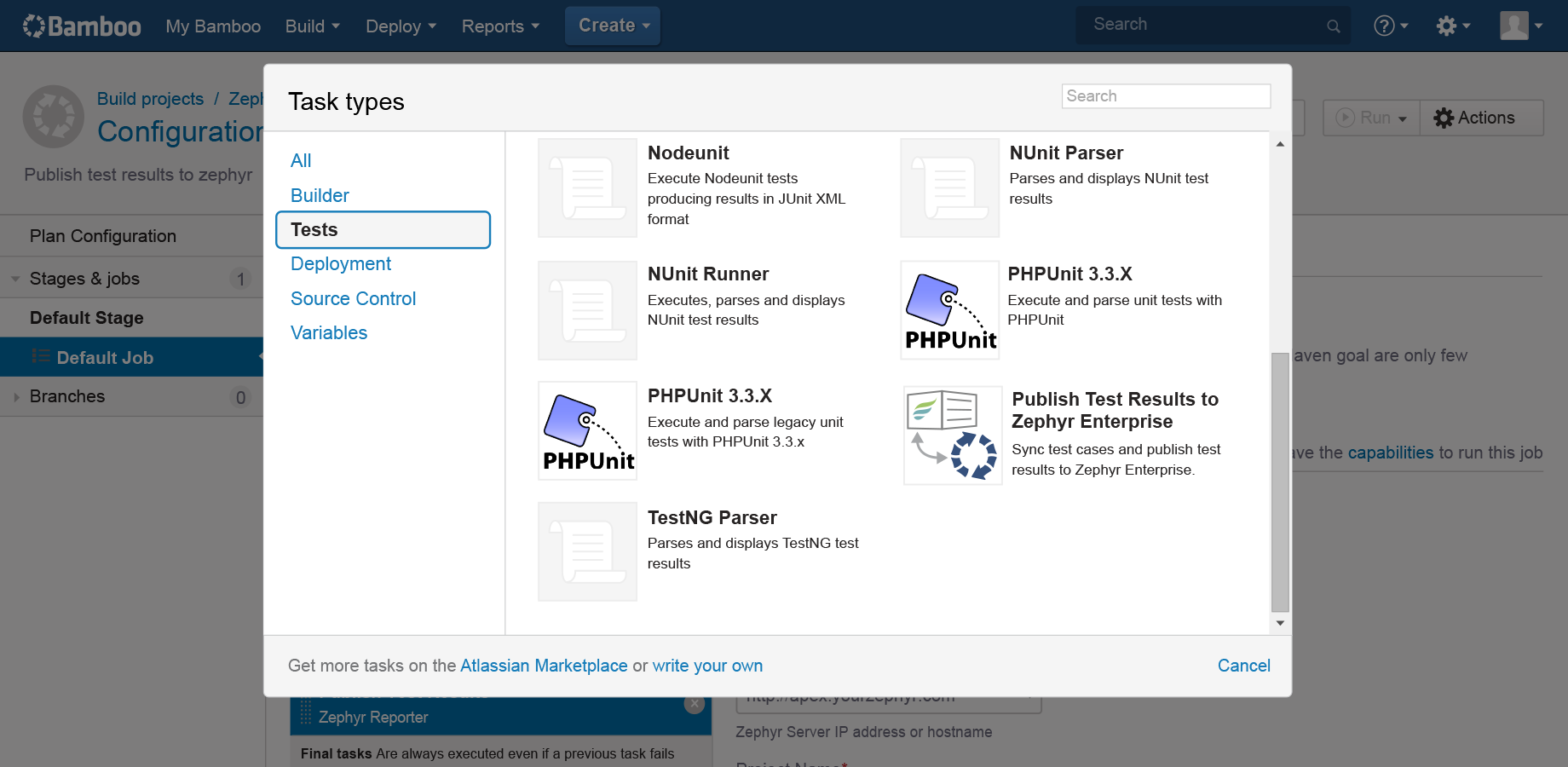Click the scrollbar up arrow in task list

pos(1280,144)
